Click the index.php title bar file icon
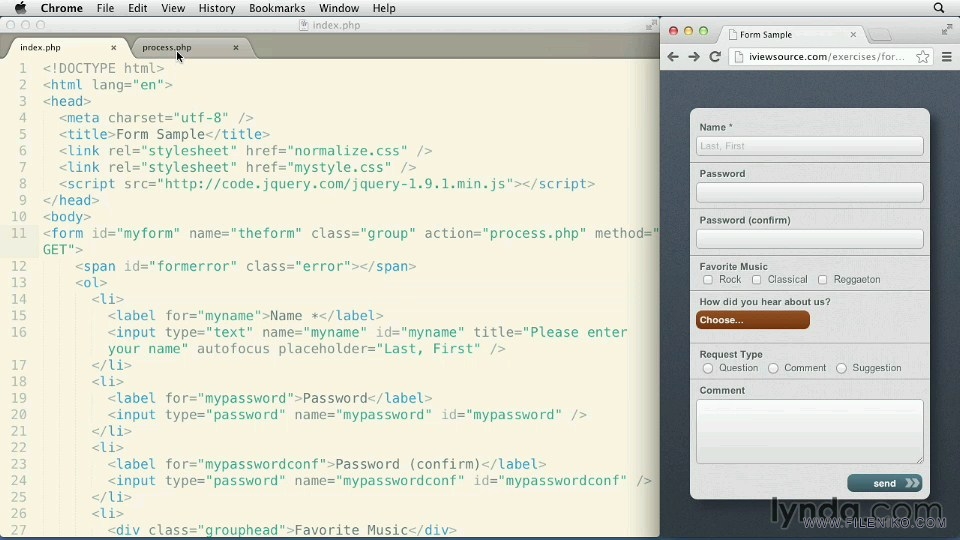Viewport: 960px width, 540px height. tap(304, 25)
